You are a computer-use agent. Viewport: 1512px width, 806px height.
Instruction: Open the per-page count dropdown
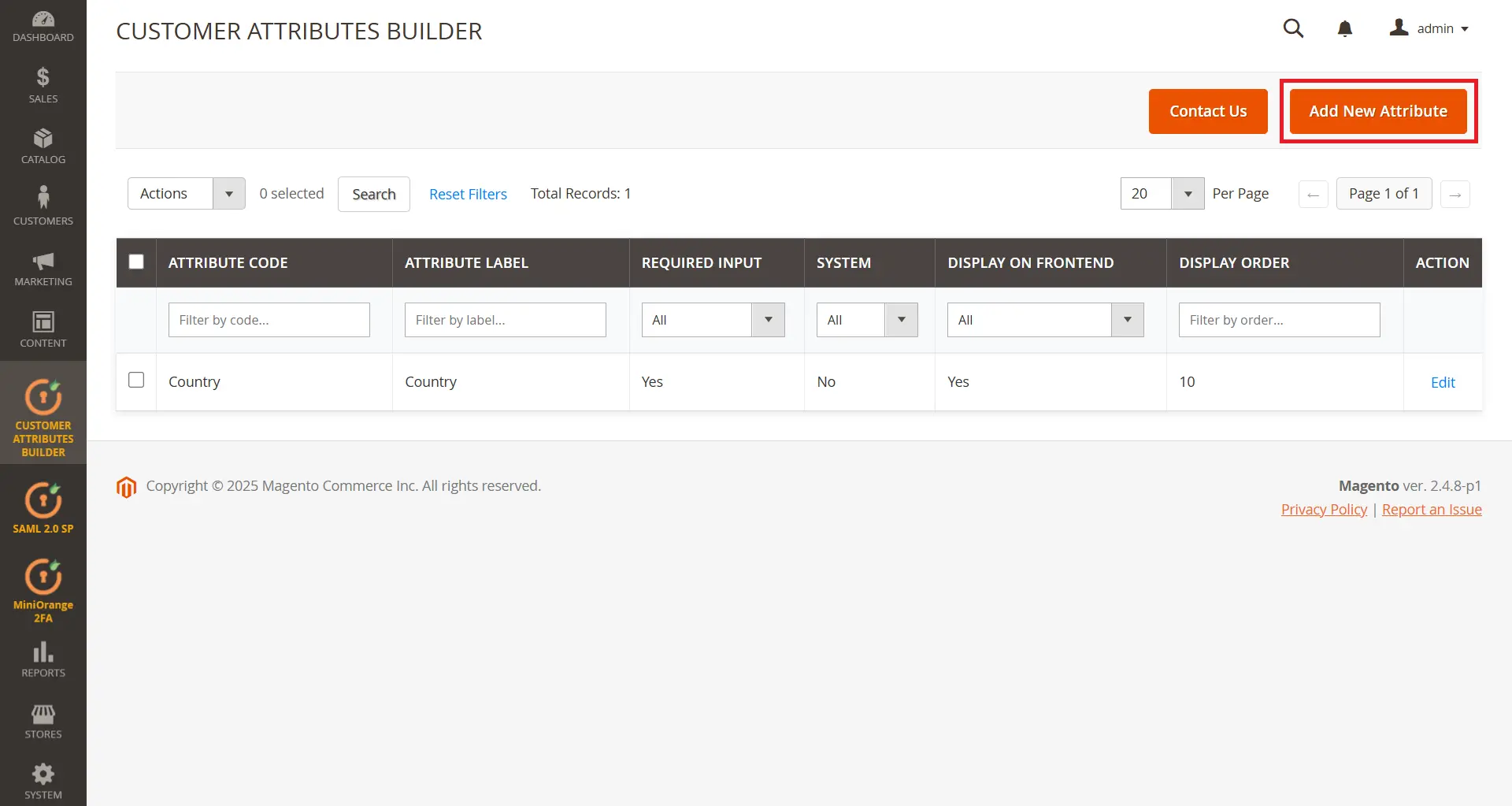(1188, 193)
